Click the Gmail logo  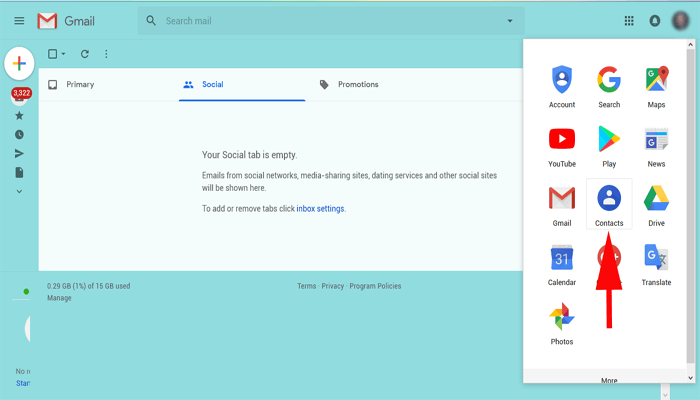coord(66,21)
